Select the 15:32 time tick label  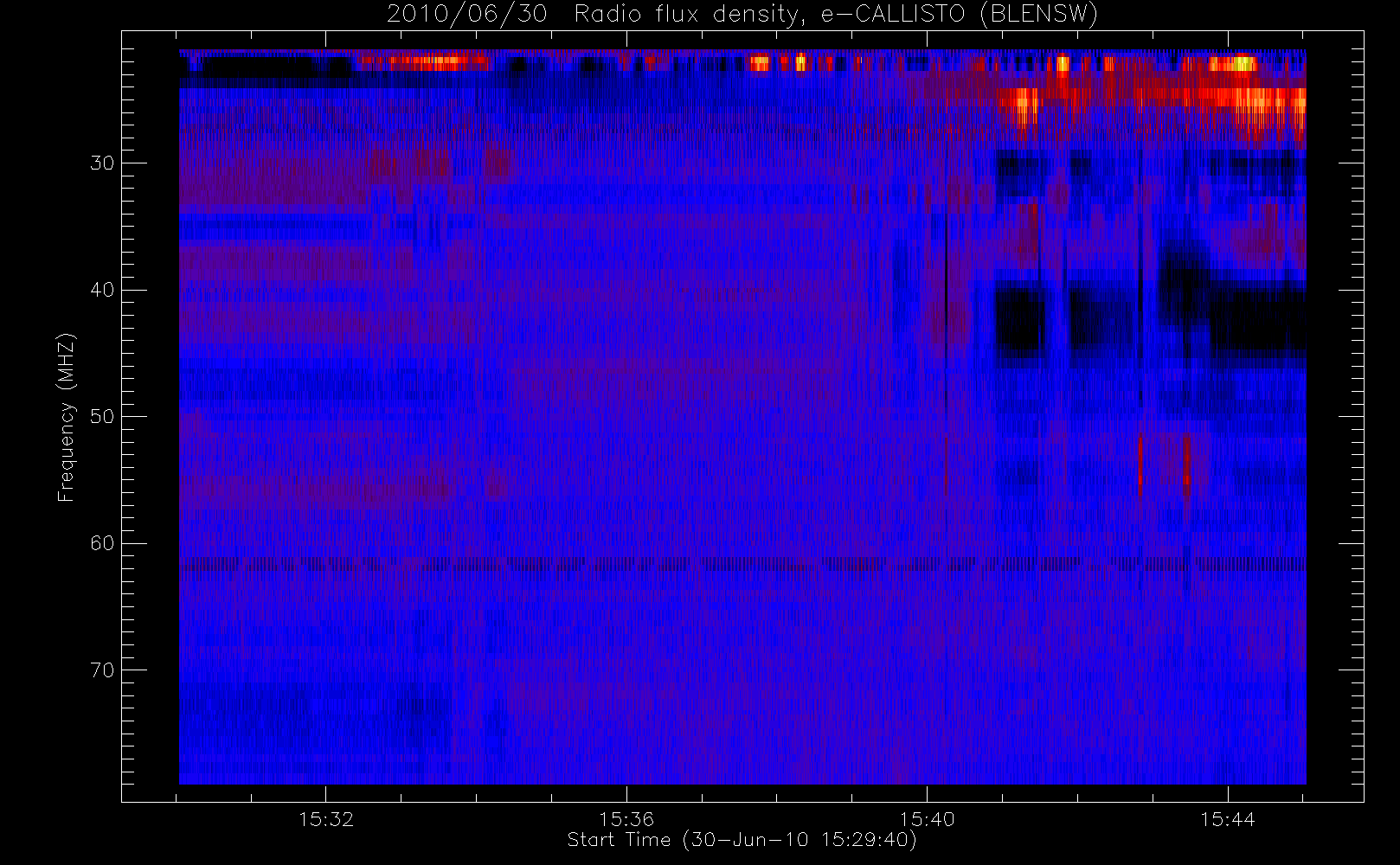click(x=326, y=819)
